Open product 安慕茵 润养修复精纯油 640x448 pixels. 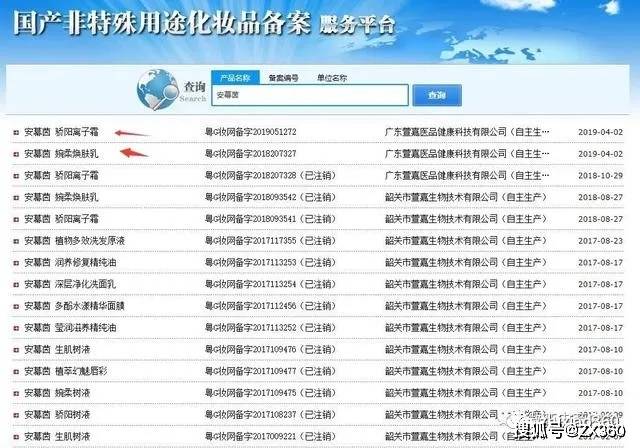pos(70,263)
